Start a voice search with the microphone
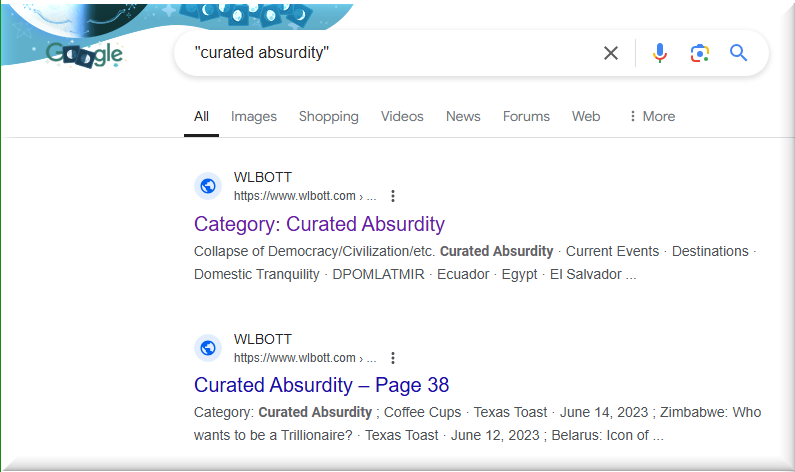This screenshot has height=472, width=795. tap(660, 53)
